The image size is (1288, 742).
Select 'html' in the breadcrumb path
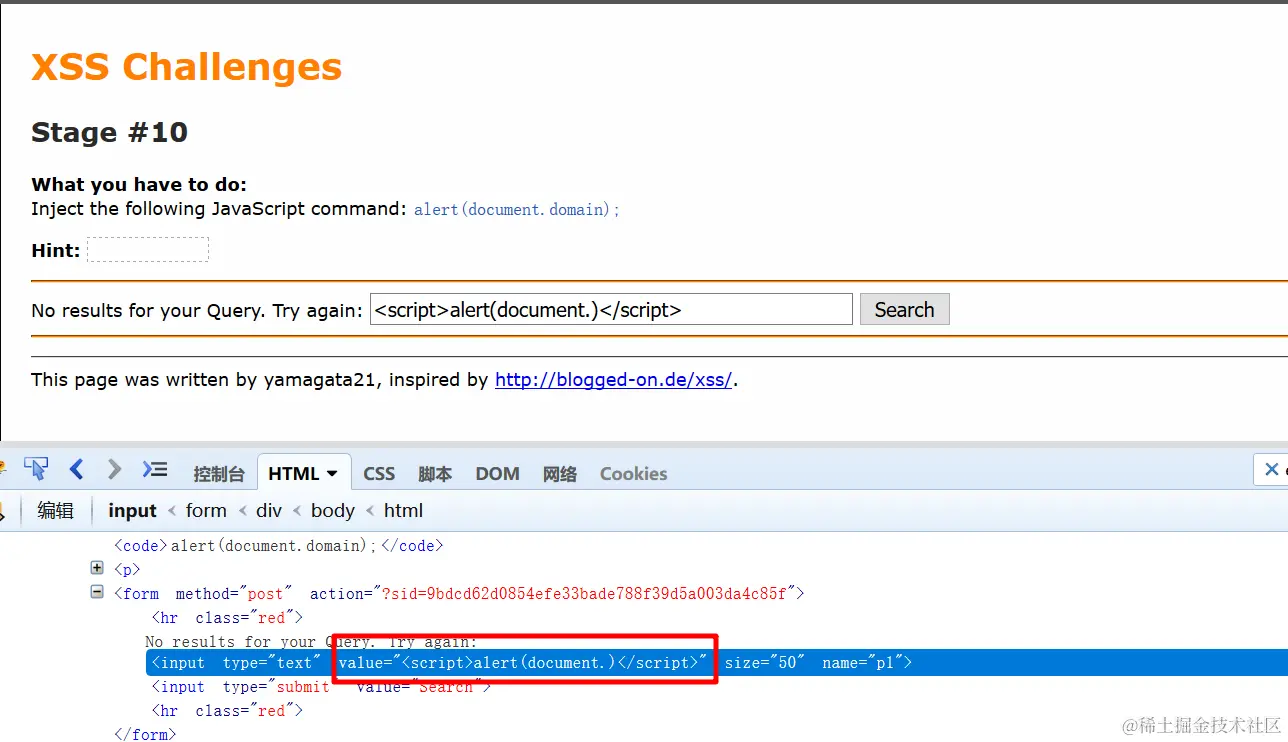404,510
